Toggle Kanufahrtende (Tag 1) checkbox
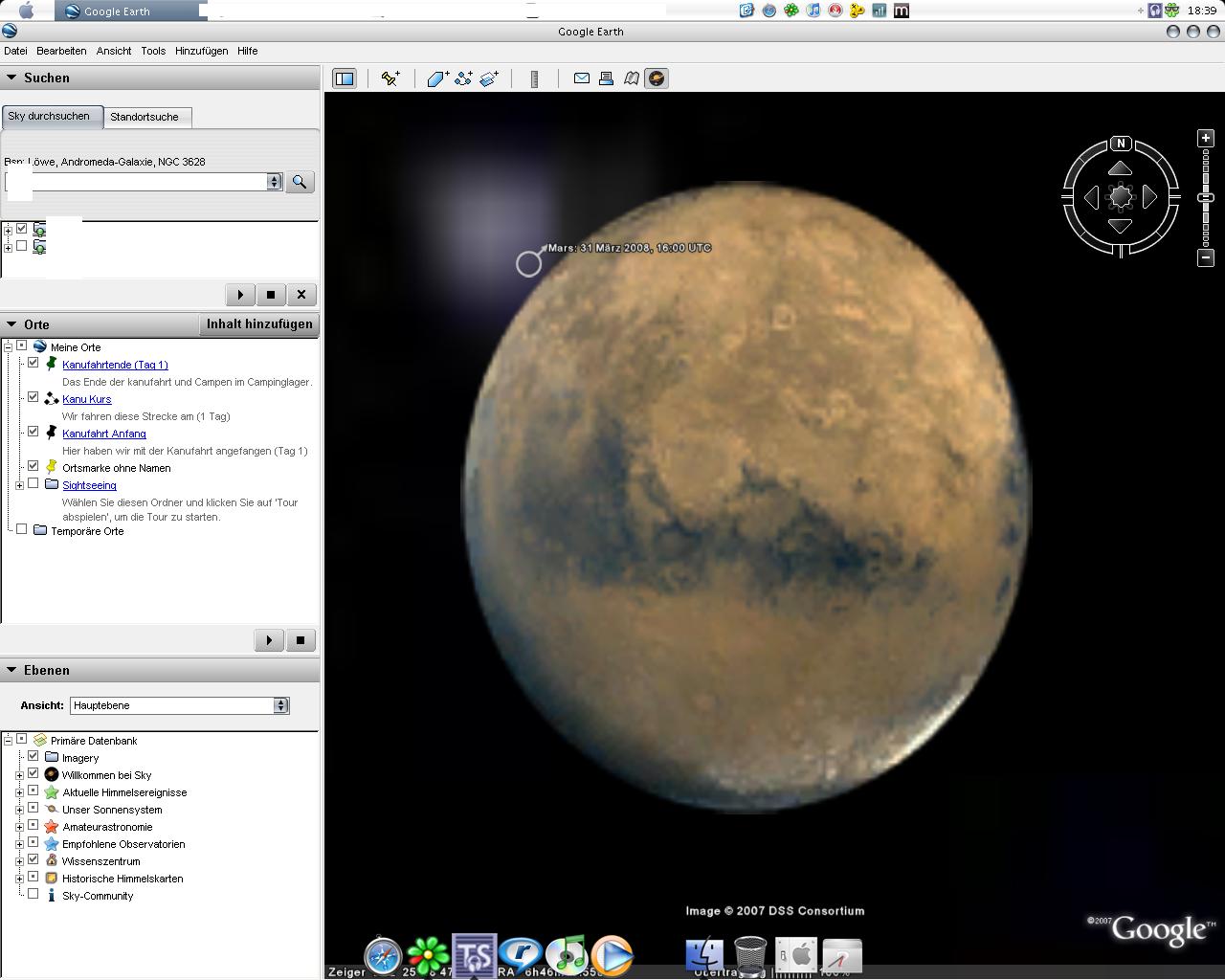Screen dimensions: 1225x980 (x=33, y=364)
